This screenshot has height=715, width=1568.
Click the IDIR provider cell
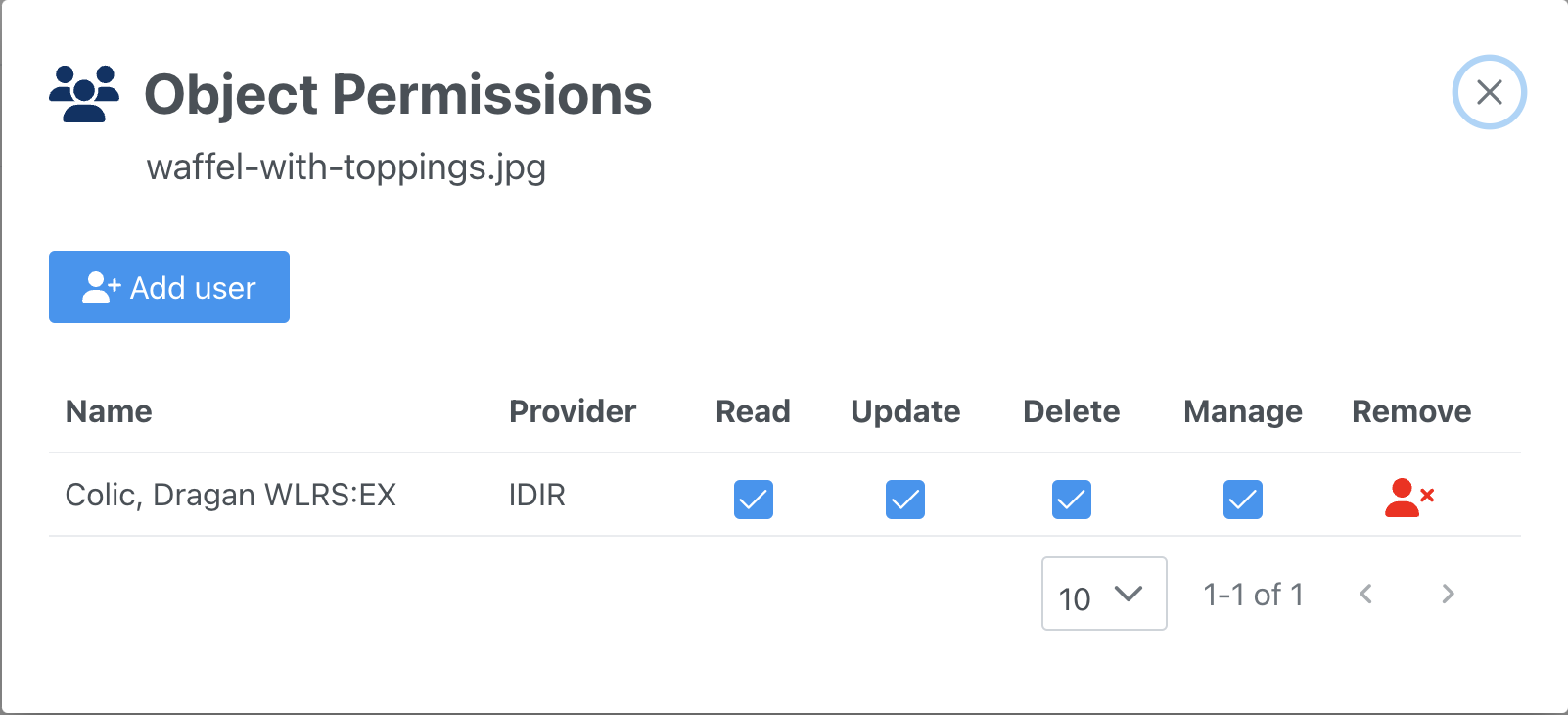tap(537, 495)
